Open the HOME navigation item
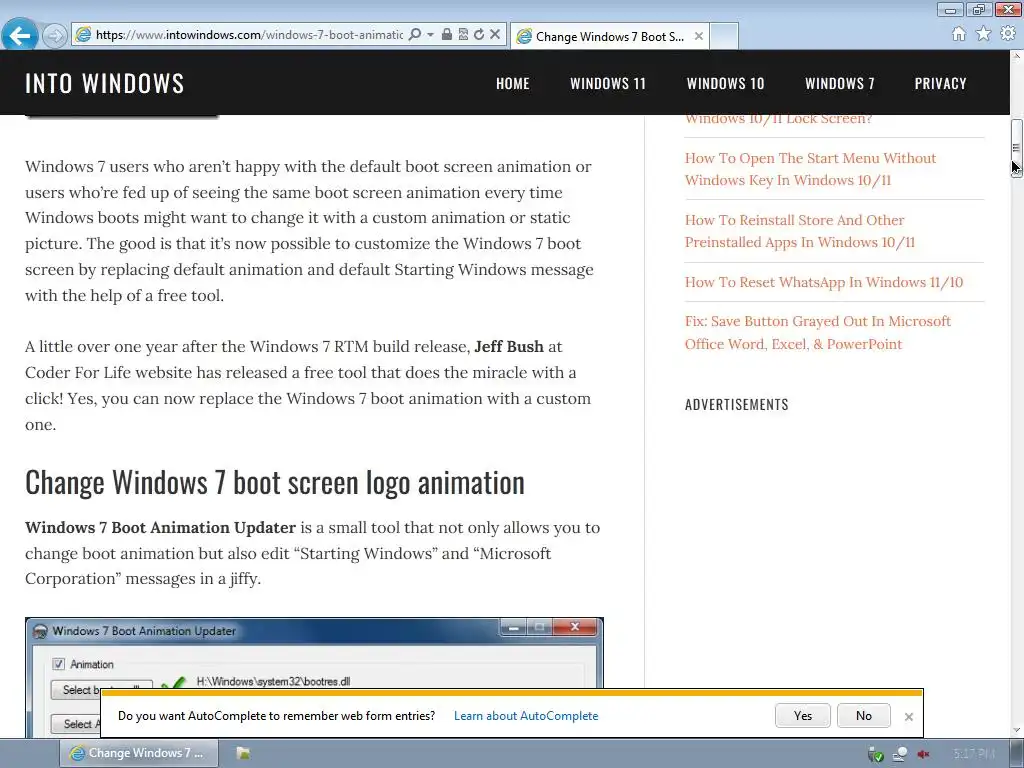The image size is (1024, 768). (513, 84)
